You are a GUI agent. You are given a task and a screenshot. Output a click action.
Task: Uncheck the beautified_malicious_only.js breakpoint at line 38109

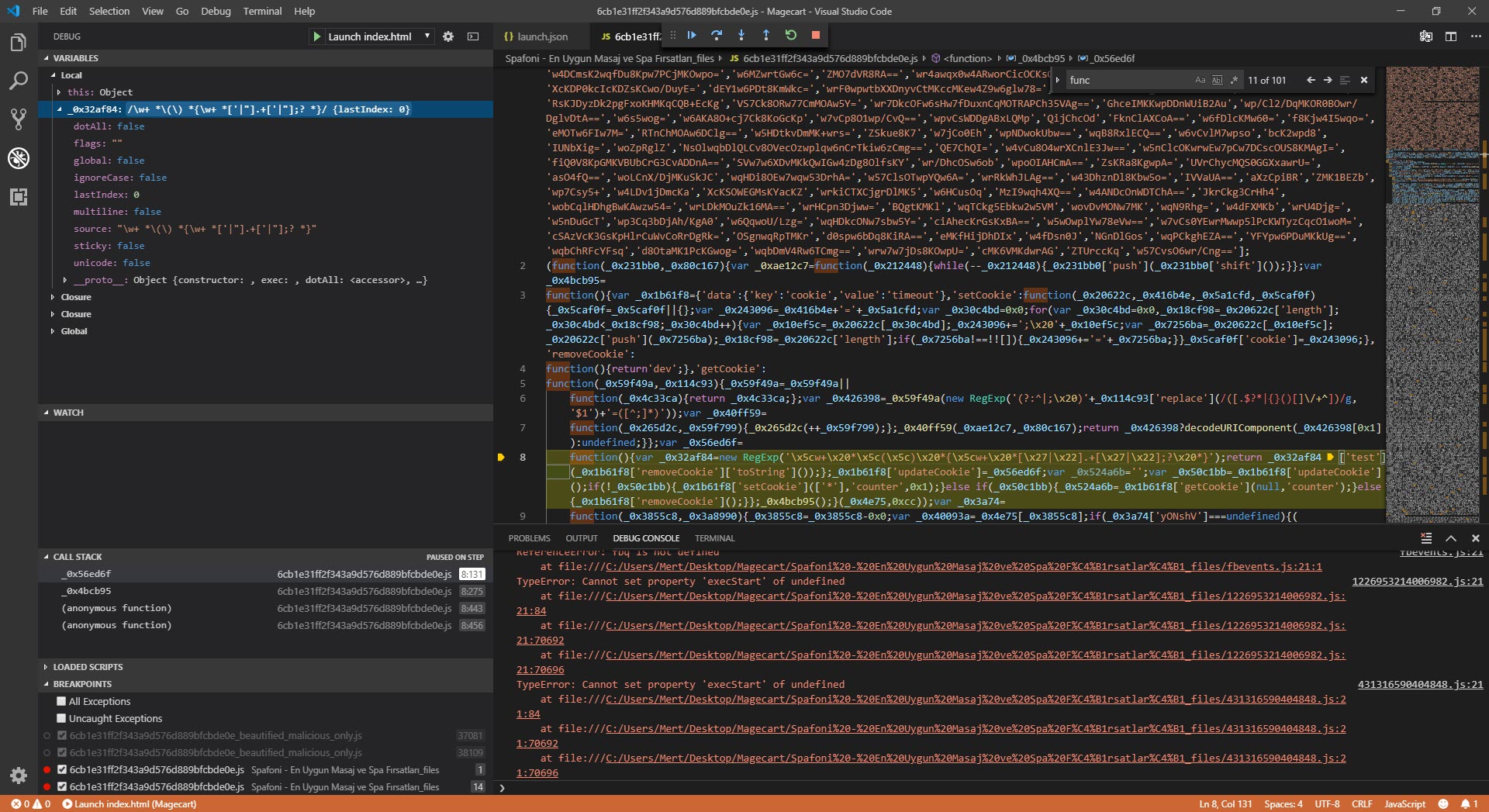[x=61, y=752]
